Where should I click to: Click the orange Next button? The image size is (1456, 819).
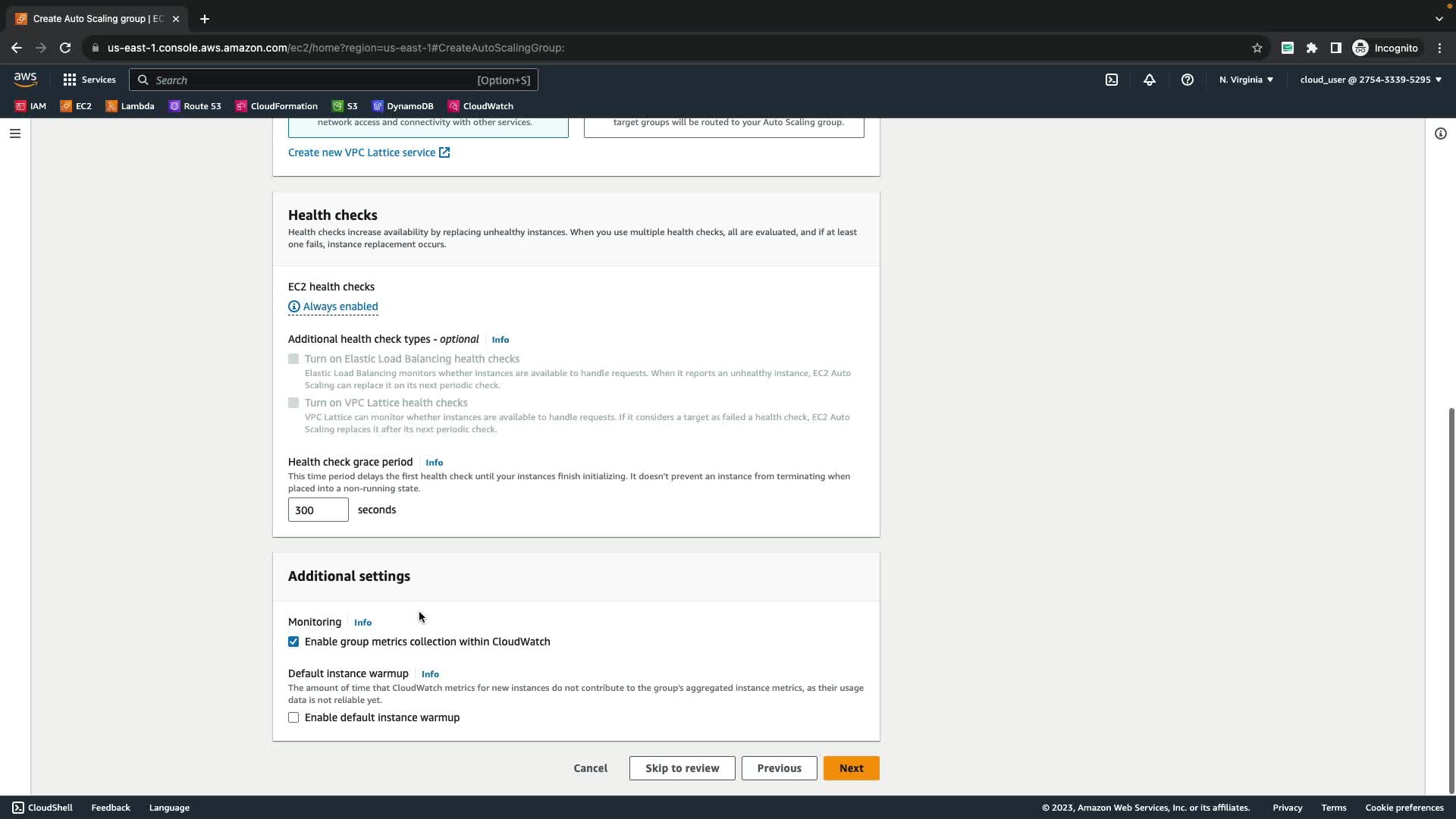click(851, 768)
